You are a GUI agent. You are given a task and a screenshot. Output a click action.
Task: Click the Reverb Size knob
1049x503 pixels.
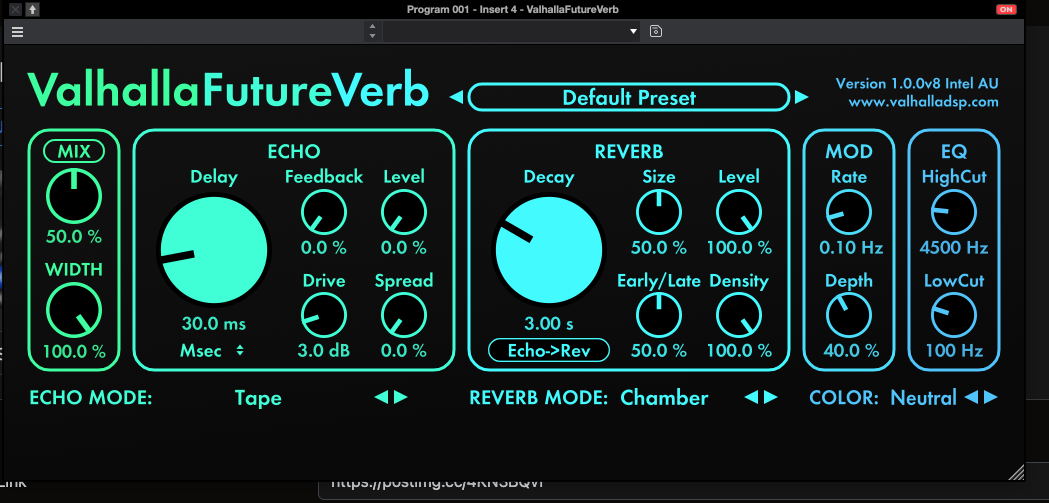(659, 213)
